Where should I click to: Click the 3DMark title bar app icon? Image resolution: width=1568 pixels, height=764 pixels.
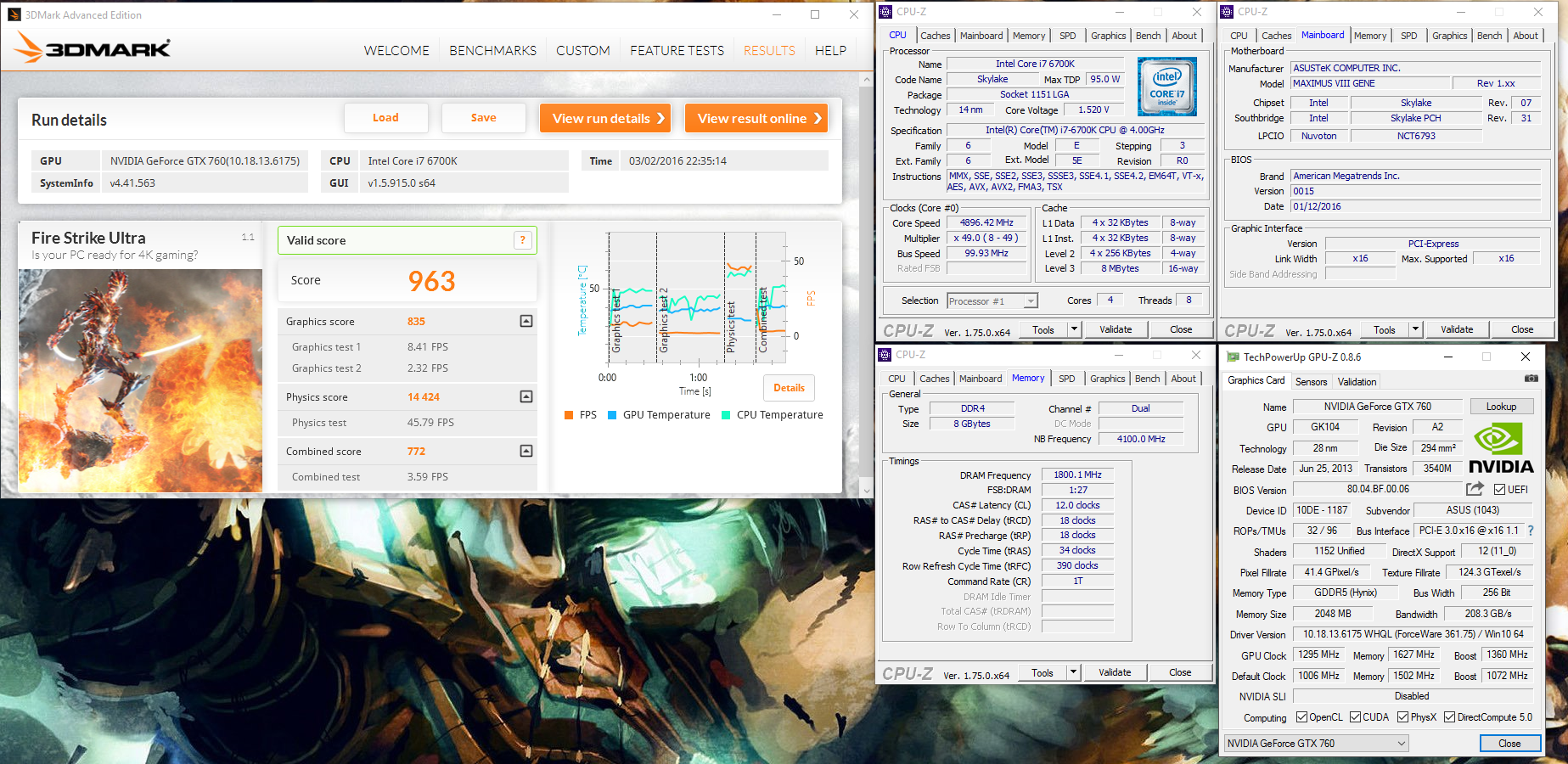coord(14,14)
